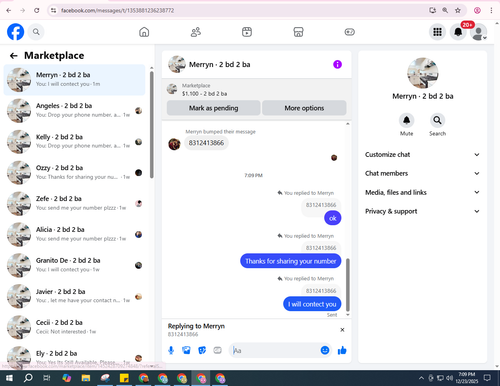The height and width of the screenshot is (386, 500).
Task: Cancel replying to Merryn with the X
Action: tap(342, 330)
